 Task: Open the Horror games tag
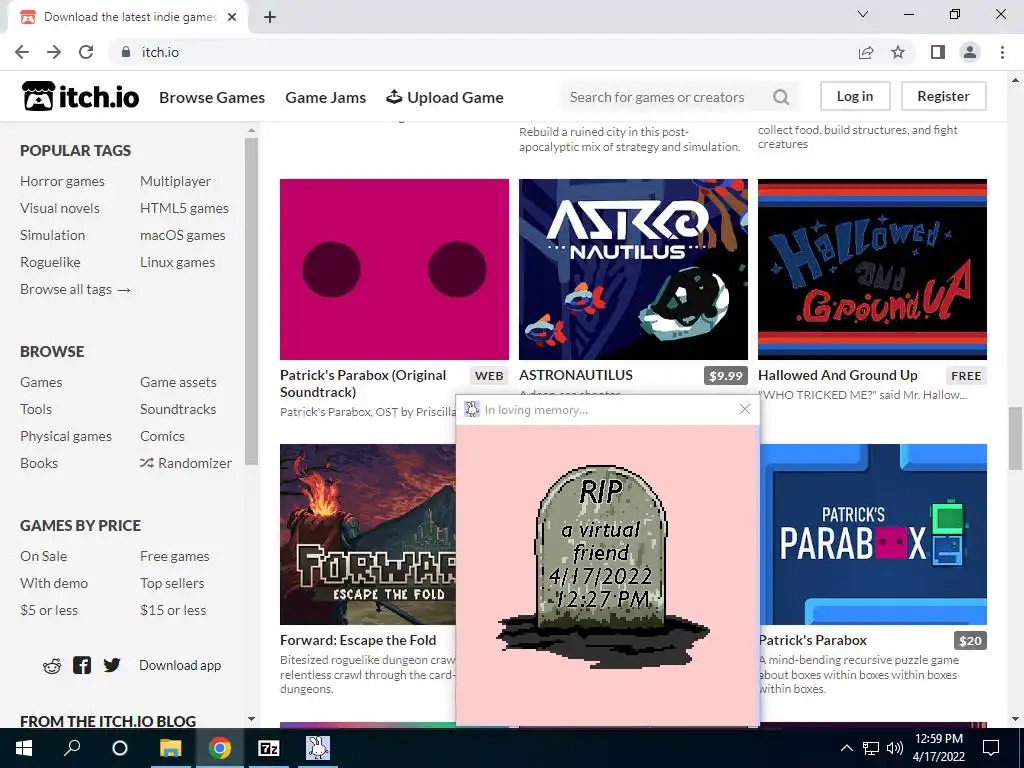click(62, 181)
